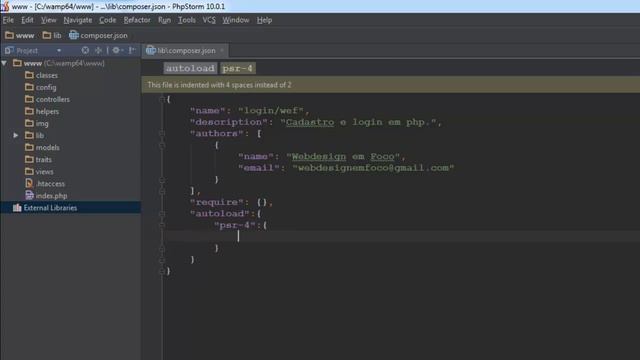Click the models folder icon
Image resolution: width=640 pixels, height=360 pixels.
tap(29, 147)
